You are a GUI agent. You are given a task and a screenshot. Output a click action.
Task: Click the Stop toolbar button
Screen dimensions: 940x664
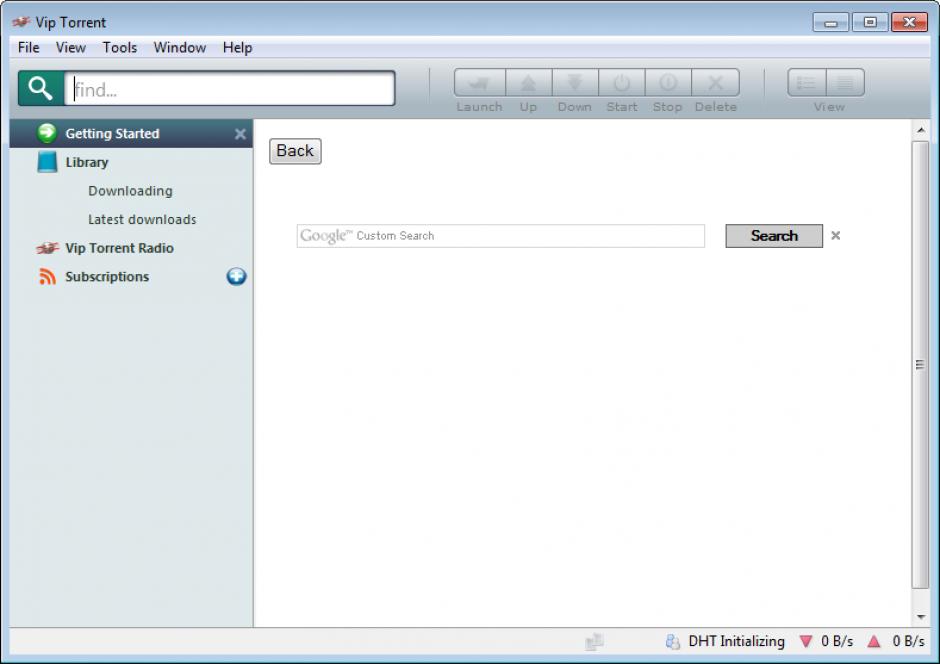668,83
